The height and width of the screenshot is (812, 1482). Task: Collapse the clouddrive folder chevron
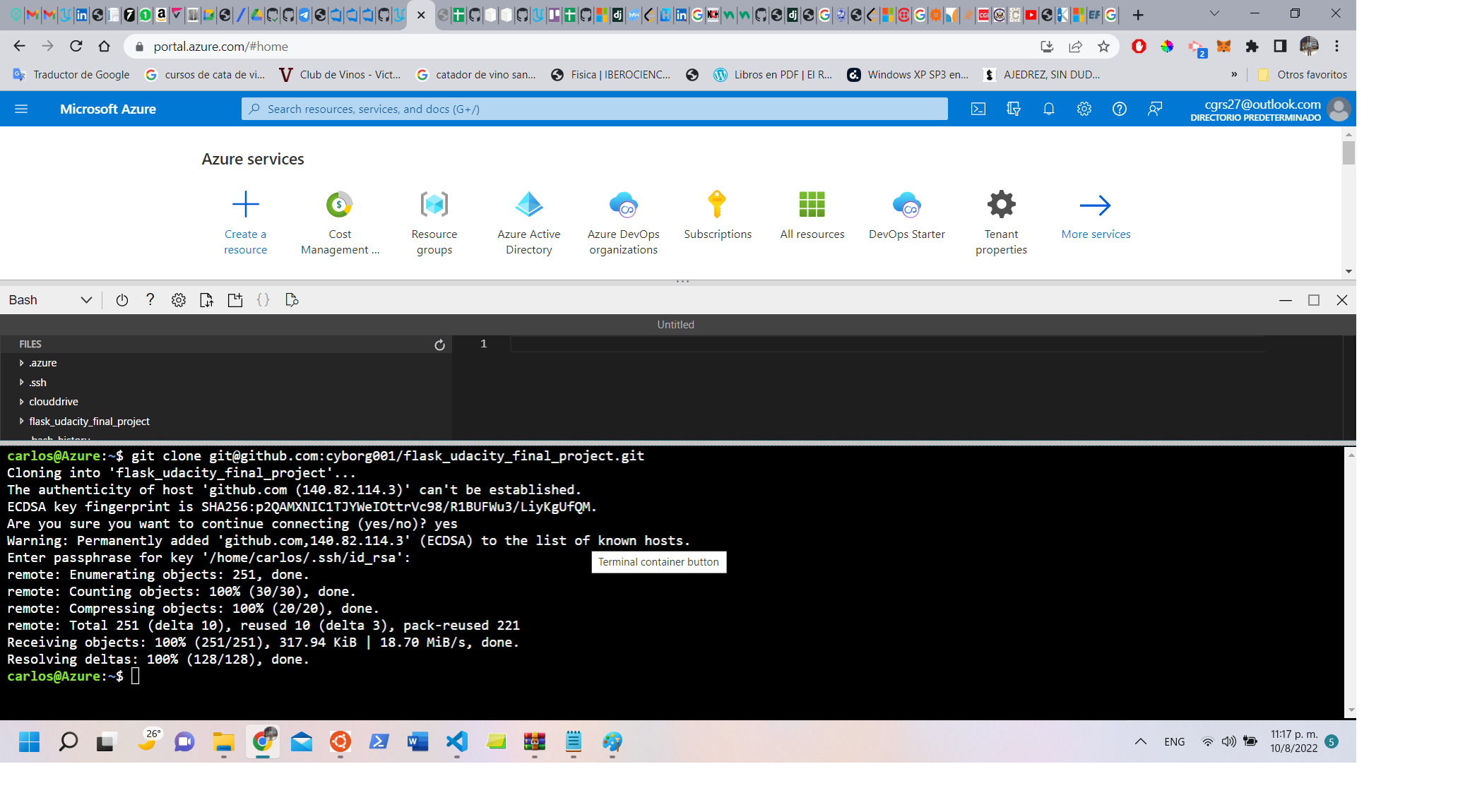click(x=20, y=401)
